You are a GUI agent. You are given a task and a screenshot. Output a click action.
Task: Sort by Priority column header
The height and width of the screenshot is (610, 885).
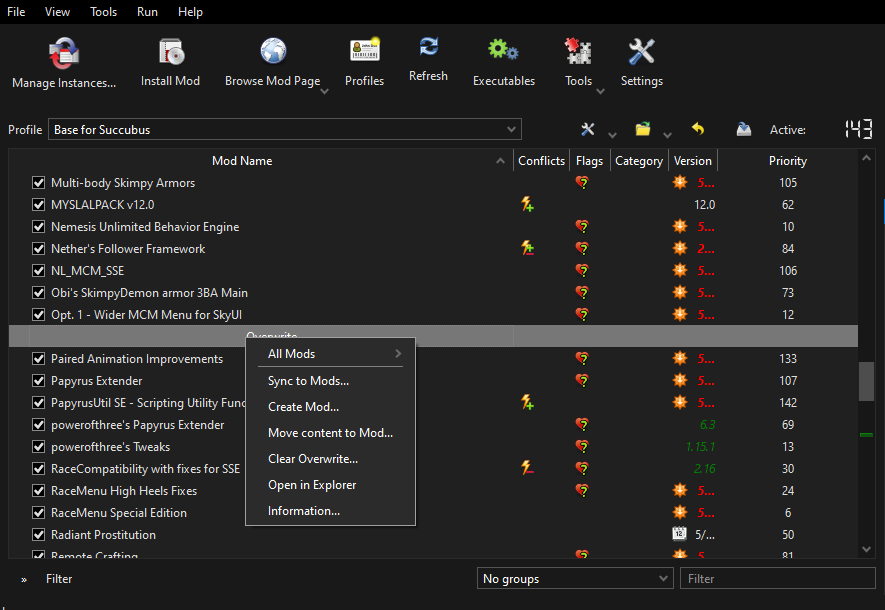pyautogui.click(x=787, y=161)
